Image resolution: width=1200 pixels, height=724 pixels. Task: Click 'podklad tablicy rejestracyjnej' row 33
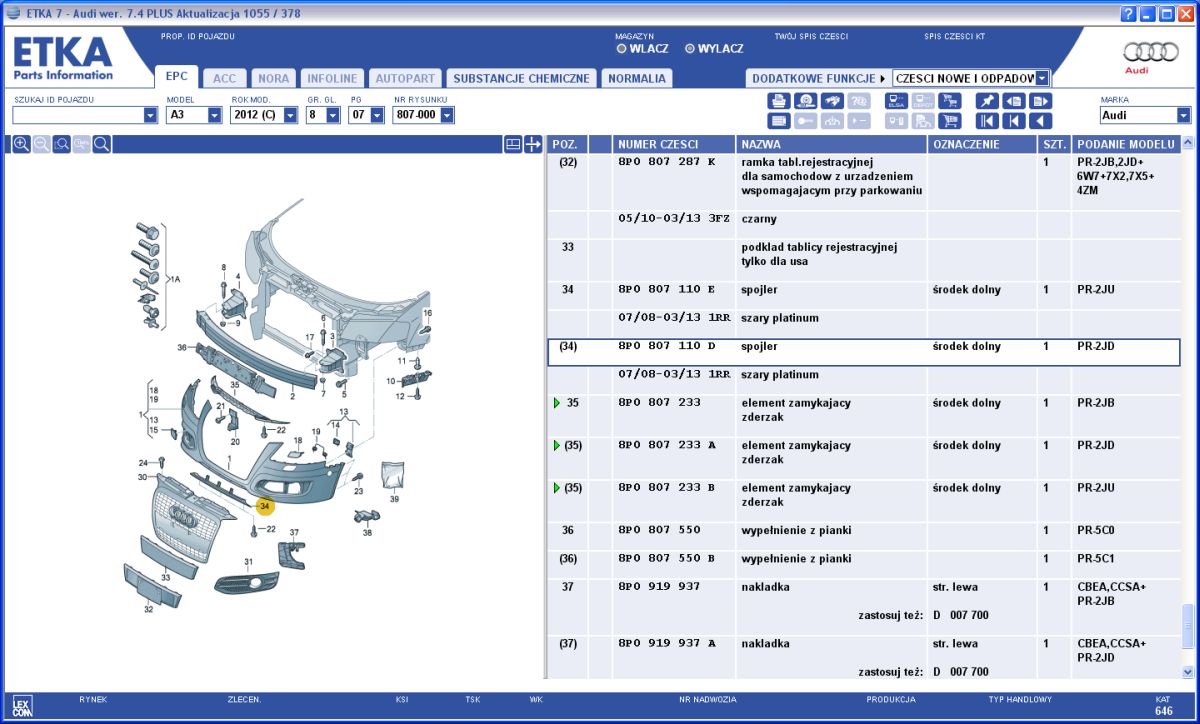(864, 254)
